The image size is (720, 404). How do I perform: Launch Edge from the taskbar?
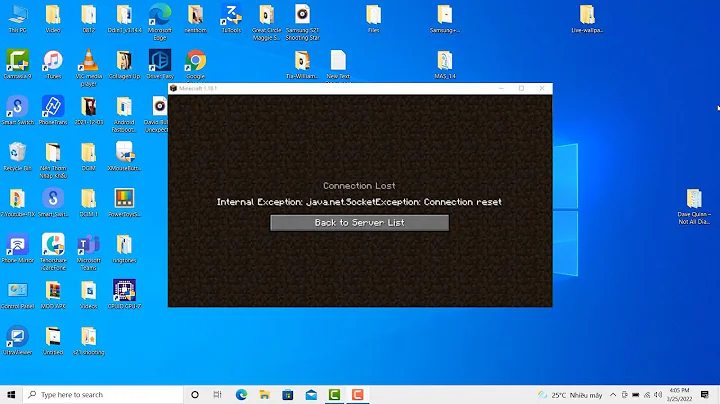241,395
